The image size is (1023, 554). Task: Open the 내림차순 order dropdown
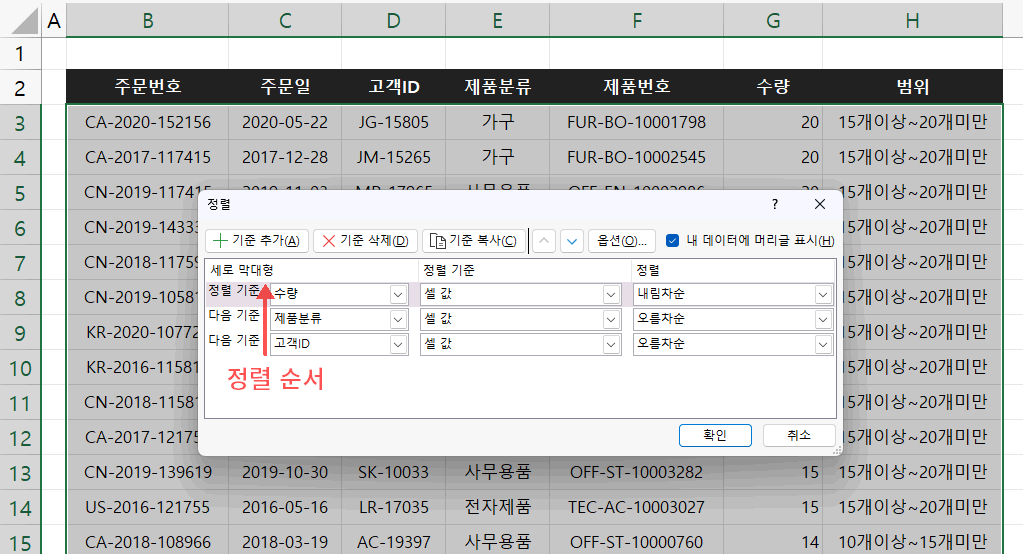pyautogui.click(x=823, y=294)
